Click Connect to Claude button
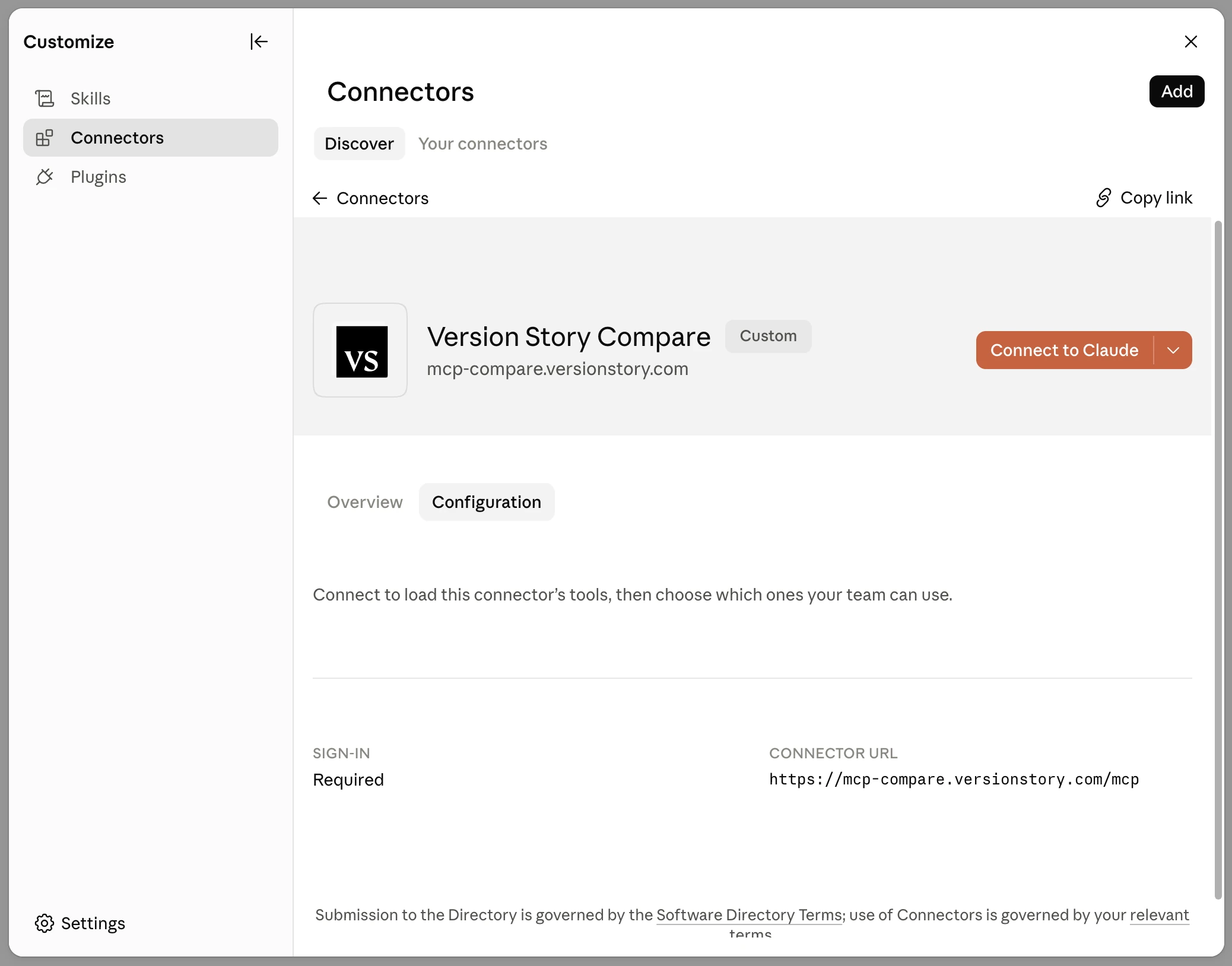 pyautogui.click(x=1065, y=350)
